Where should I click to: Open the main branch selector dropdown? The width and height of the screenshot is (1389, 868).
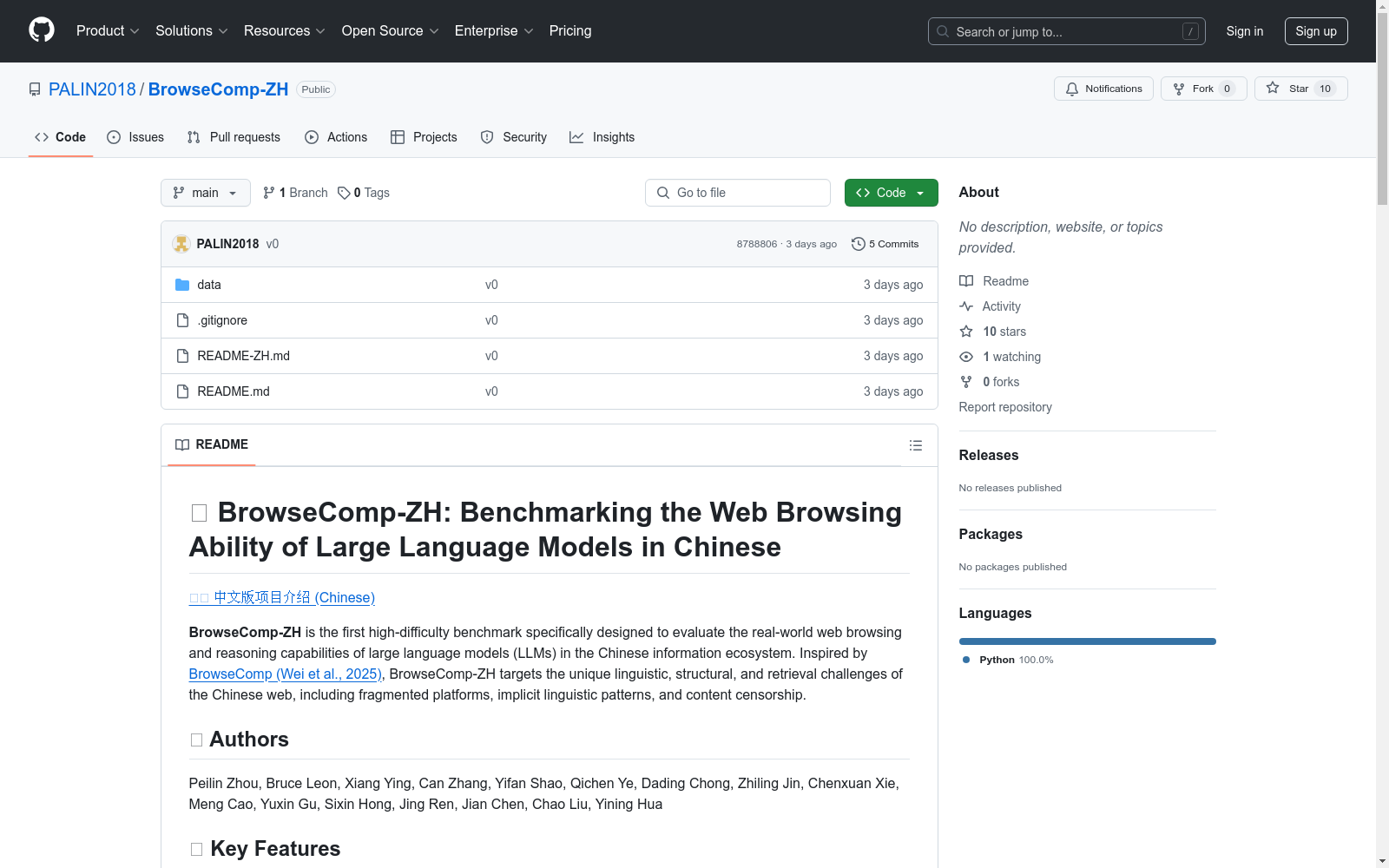[206, 193]
